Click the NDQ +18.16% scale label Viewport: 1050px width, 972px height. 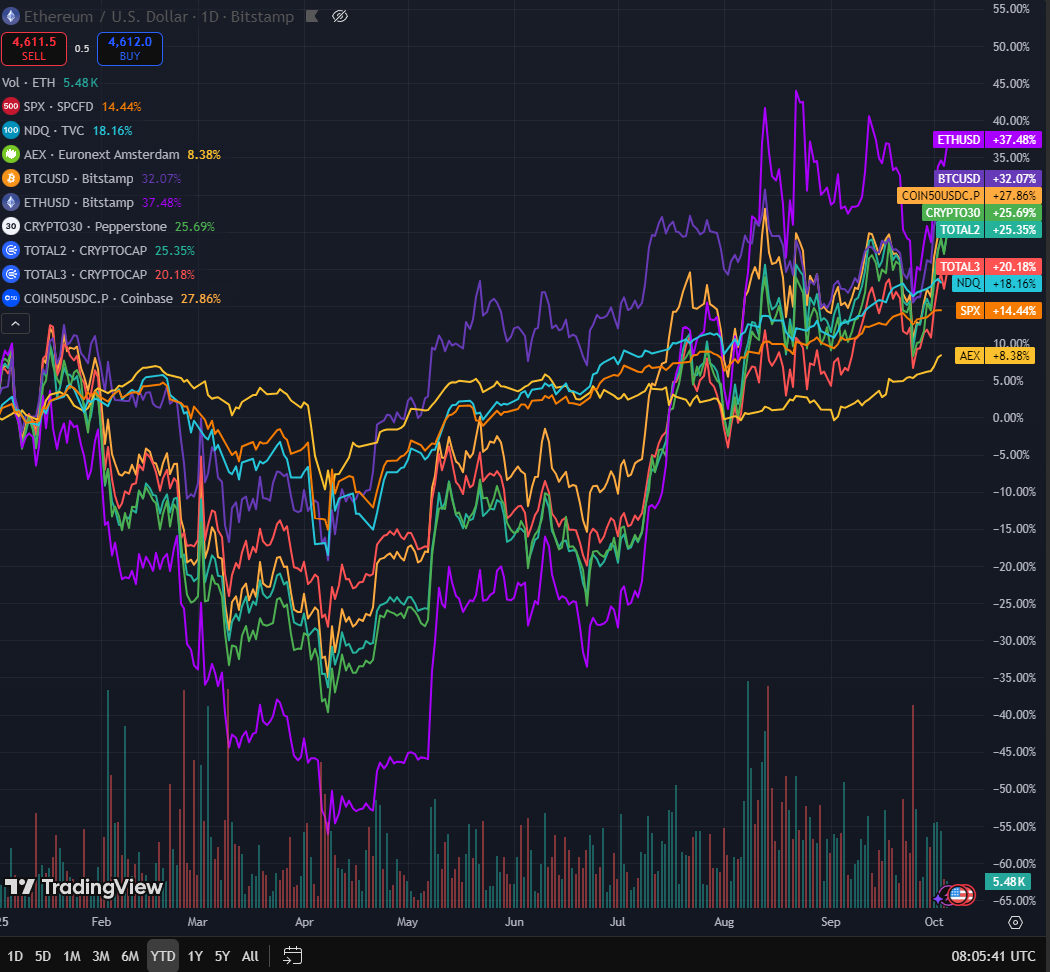coord(996,283)
